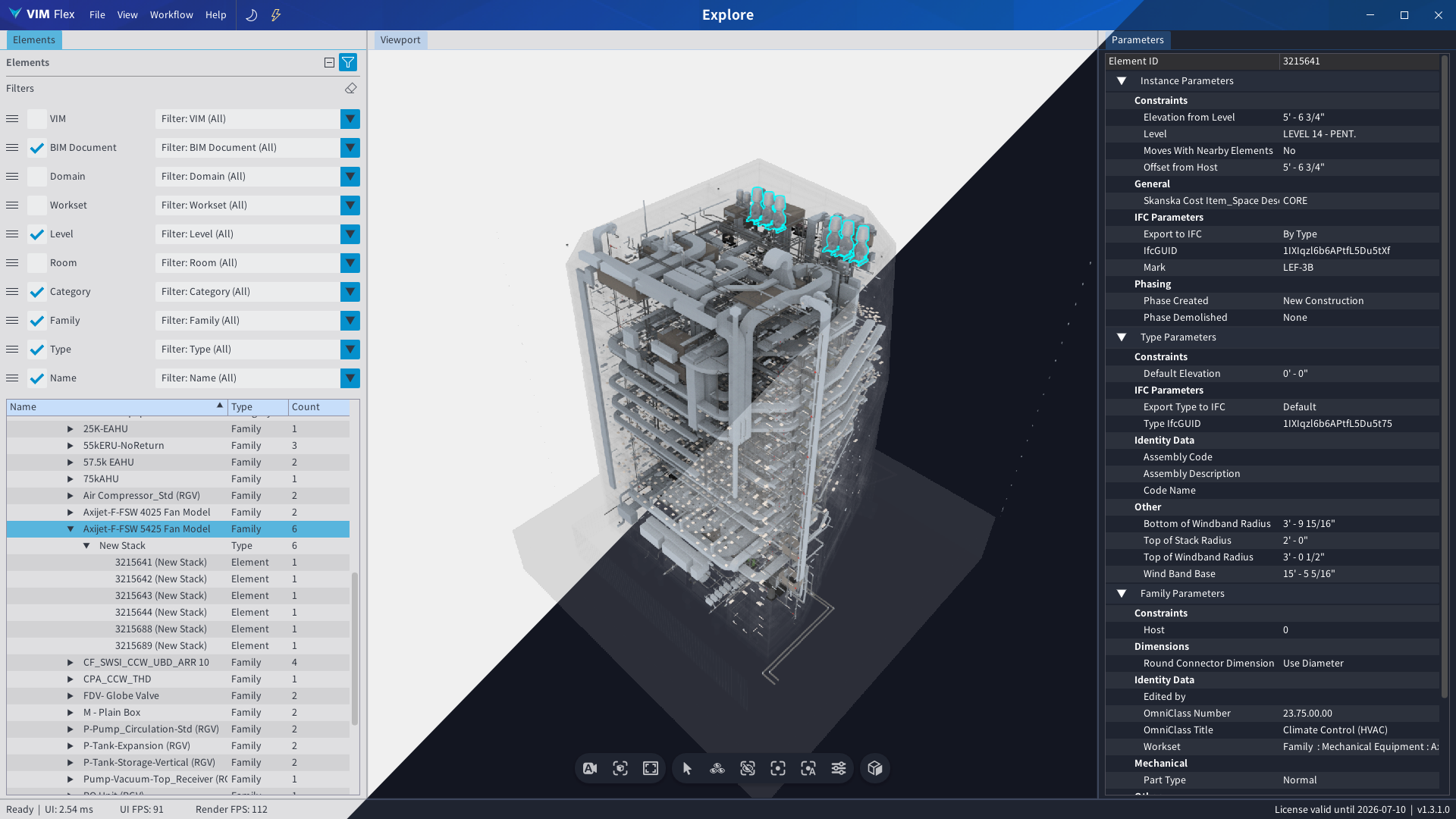This screenshot has height=819, width=1456.
Task: Click the fullscreen frame icon in viewport toolbar
Action: [651, 768]
